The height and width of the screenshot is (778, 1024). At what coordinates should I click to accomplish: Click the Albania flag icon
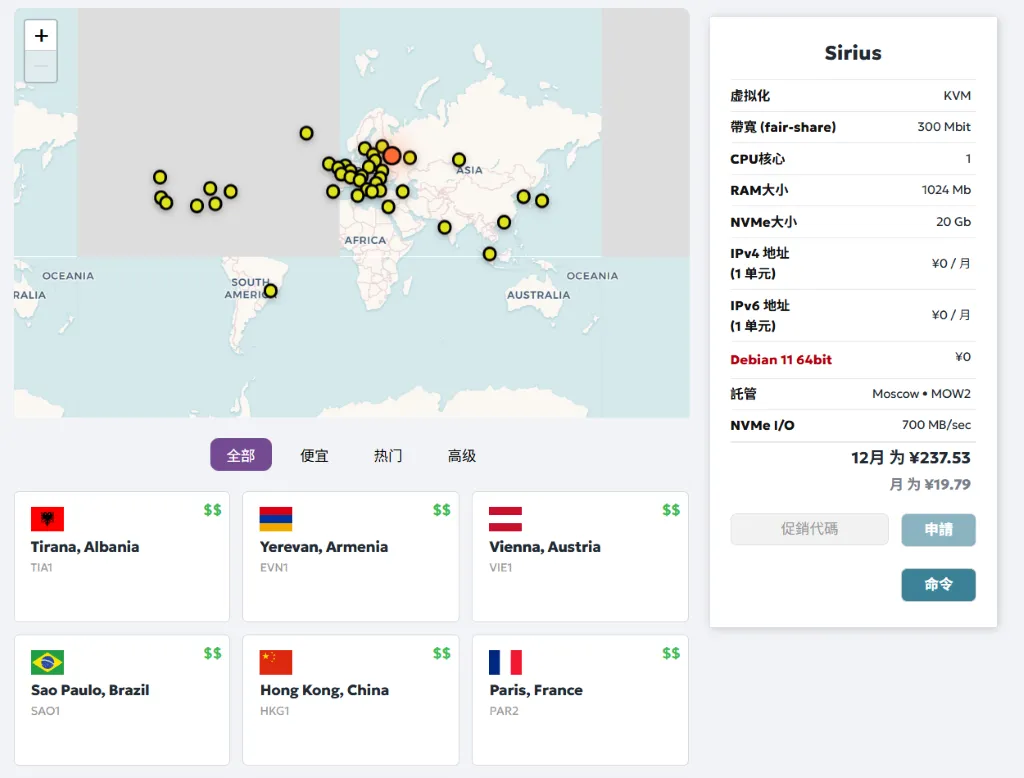tap(47, 519)
